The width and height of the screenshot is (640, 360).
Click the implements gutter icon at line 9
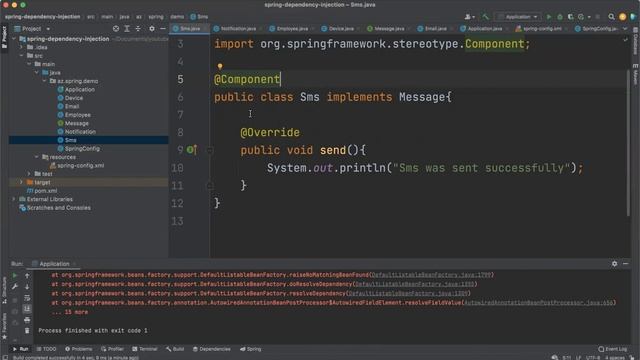(x=191, y=150)
